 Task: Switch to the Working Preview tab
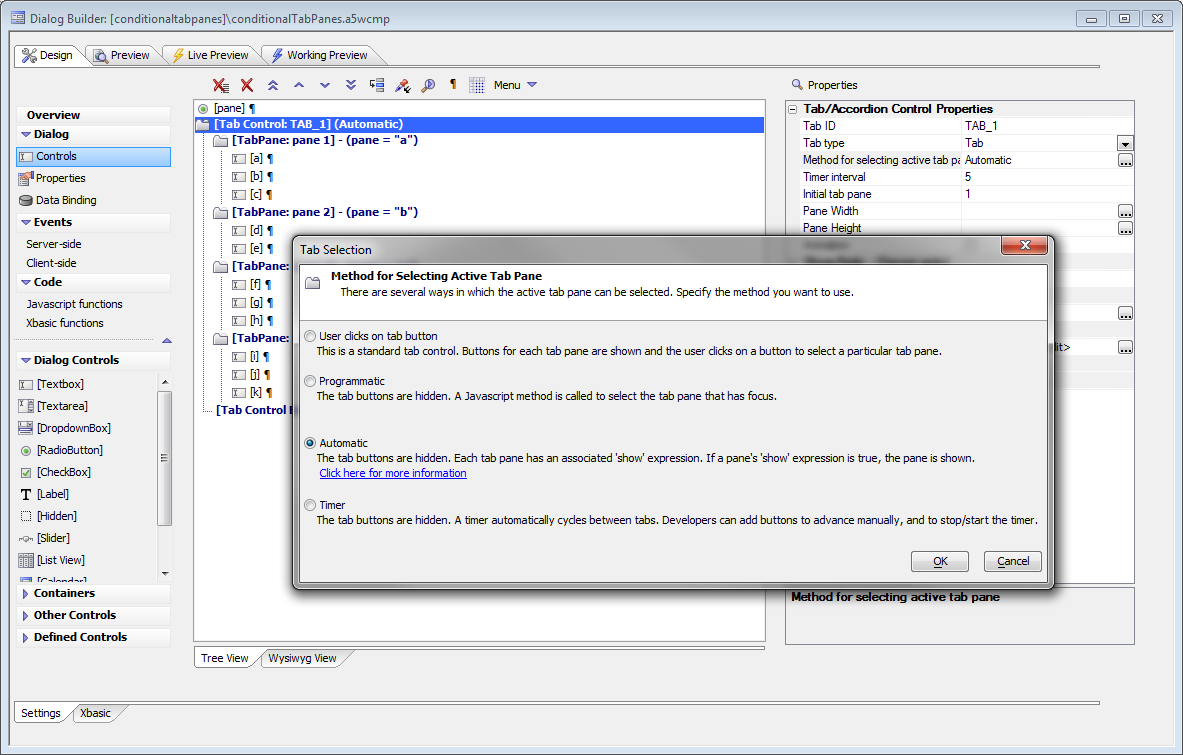pyautogui.click(x=320, y=55)
